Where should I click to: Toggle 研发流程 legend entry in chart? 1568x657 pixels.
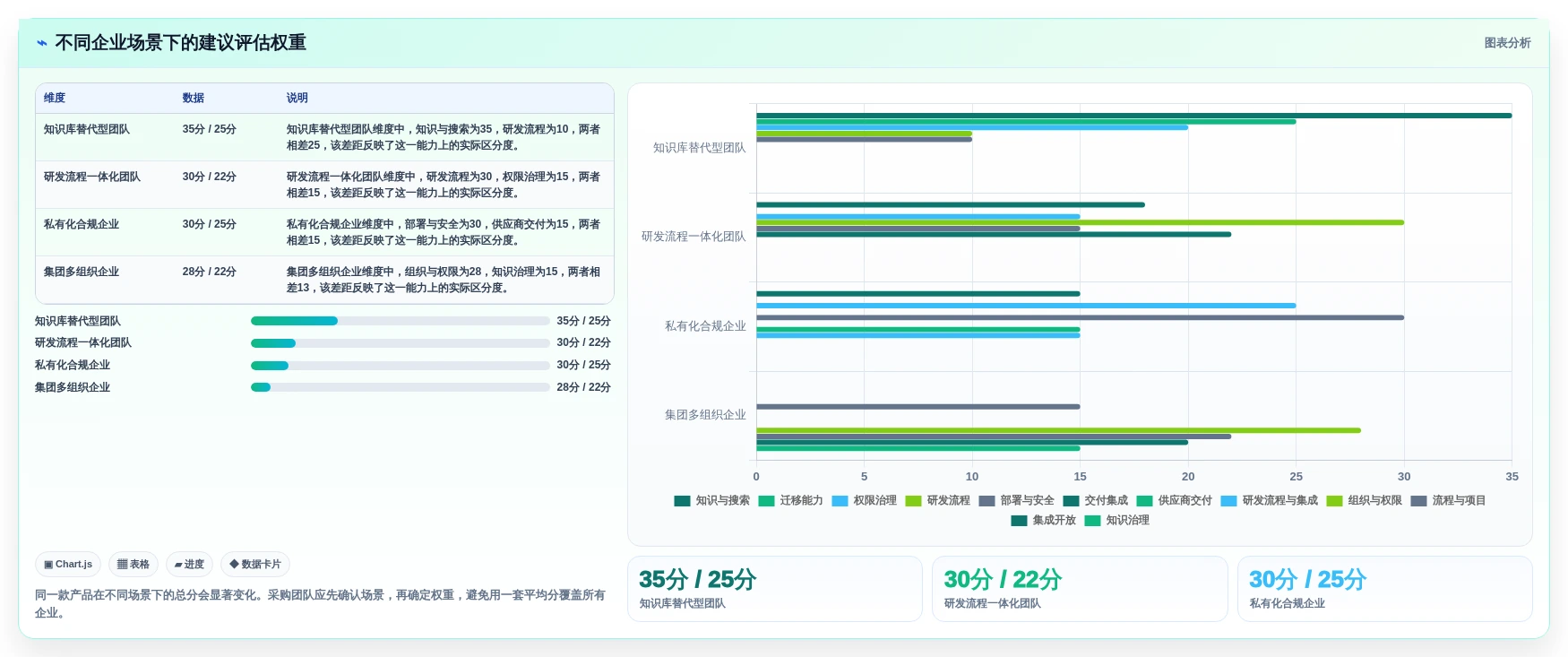pyautogui.click(x=938, y=501)
